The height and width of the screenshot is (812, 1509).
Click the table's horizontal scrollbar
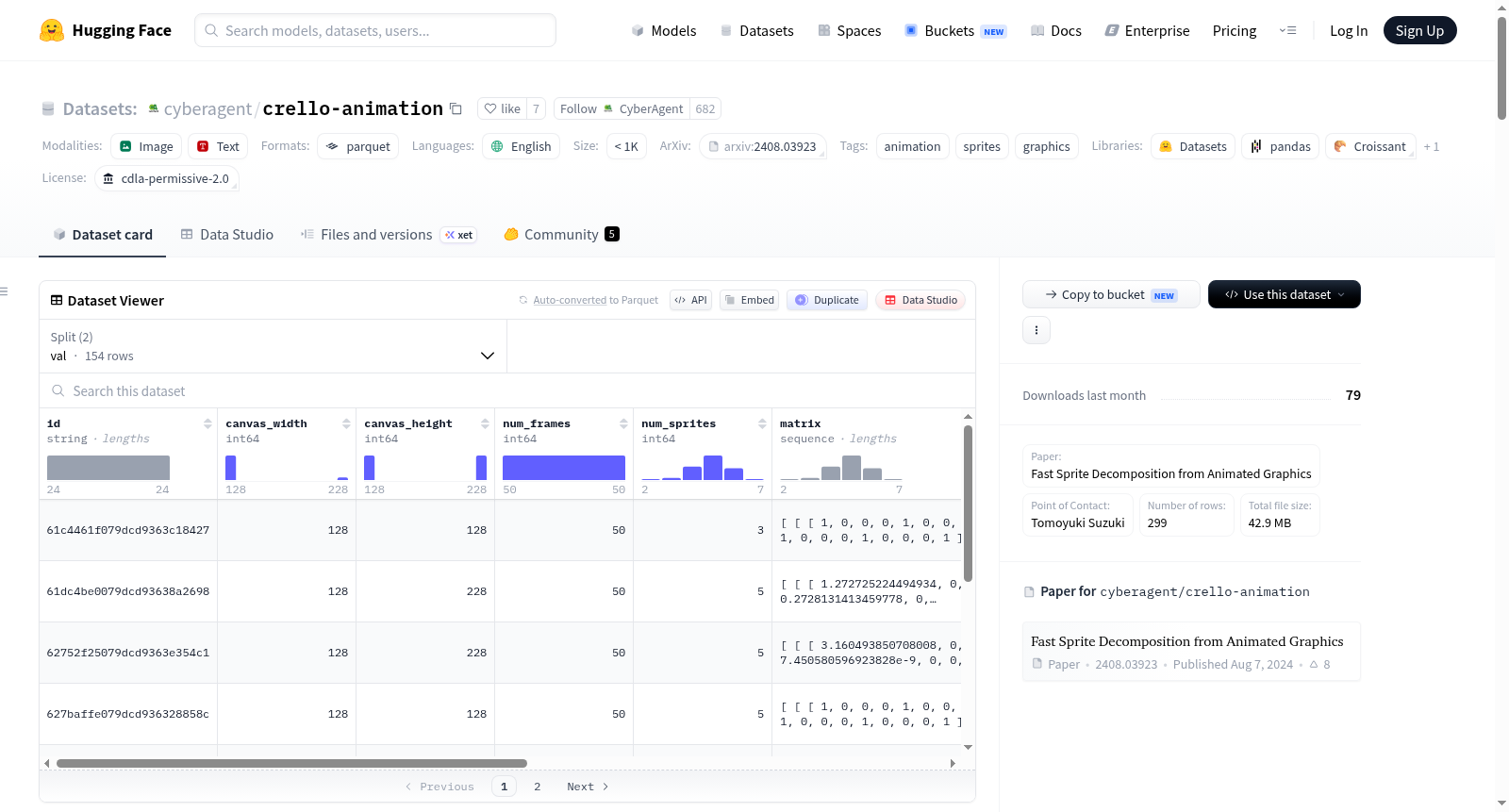tap(291, 763)
